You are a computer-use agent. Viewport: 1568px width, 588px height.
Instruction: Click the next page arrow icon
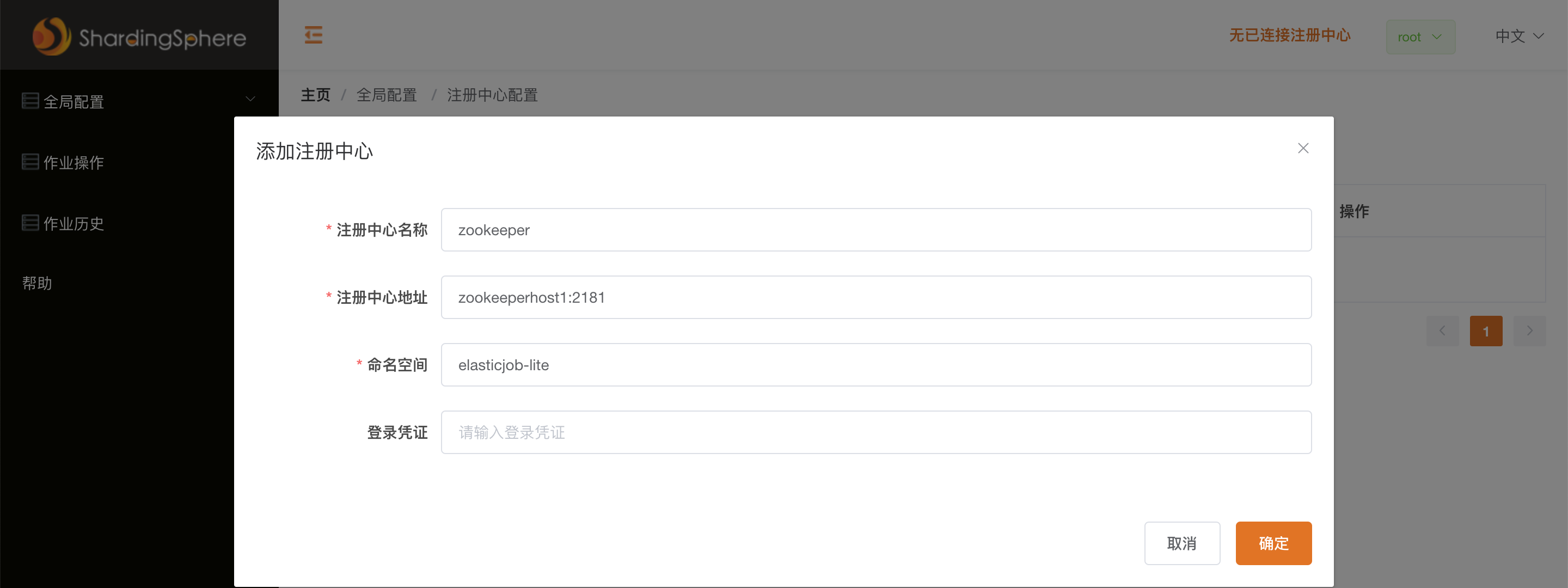click(1530, 330)
